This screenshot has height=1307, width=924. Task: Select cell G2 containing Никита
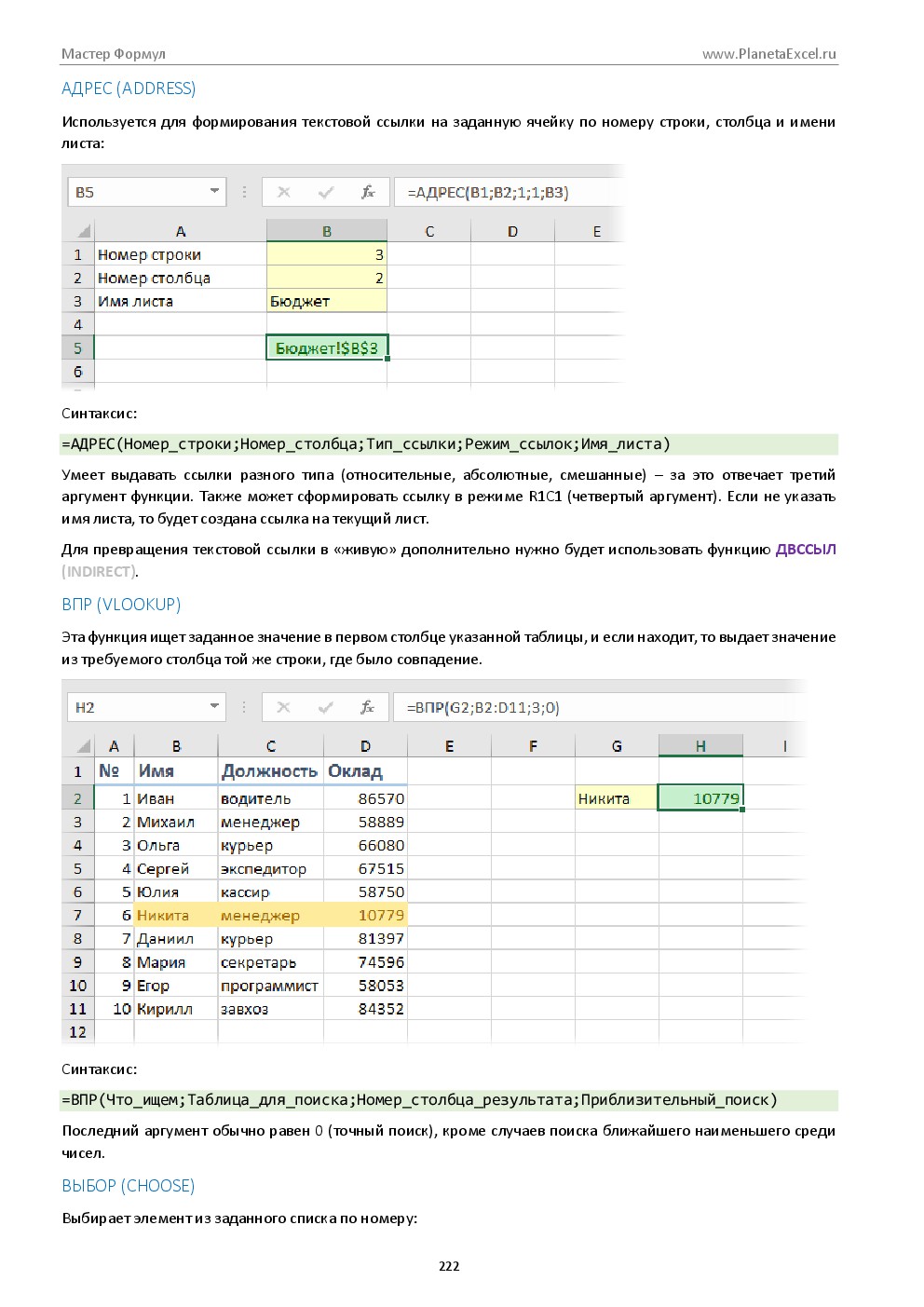coord(617,797)
